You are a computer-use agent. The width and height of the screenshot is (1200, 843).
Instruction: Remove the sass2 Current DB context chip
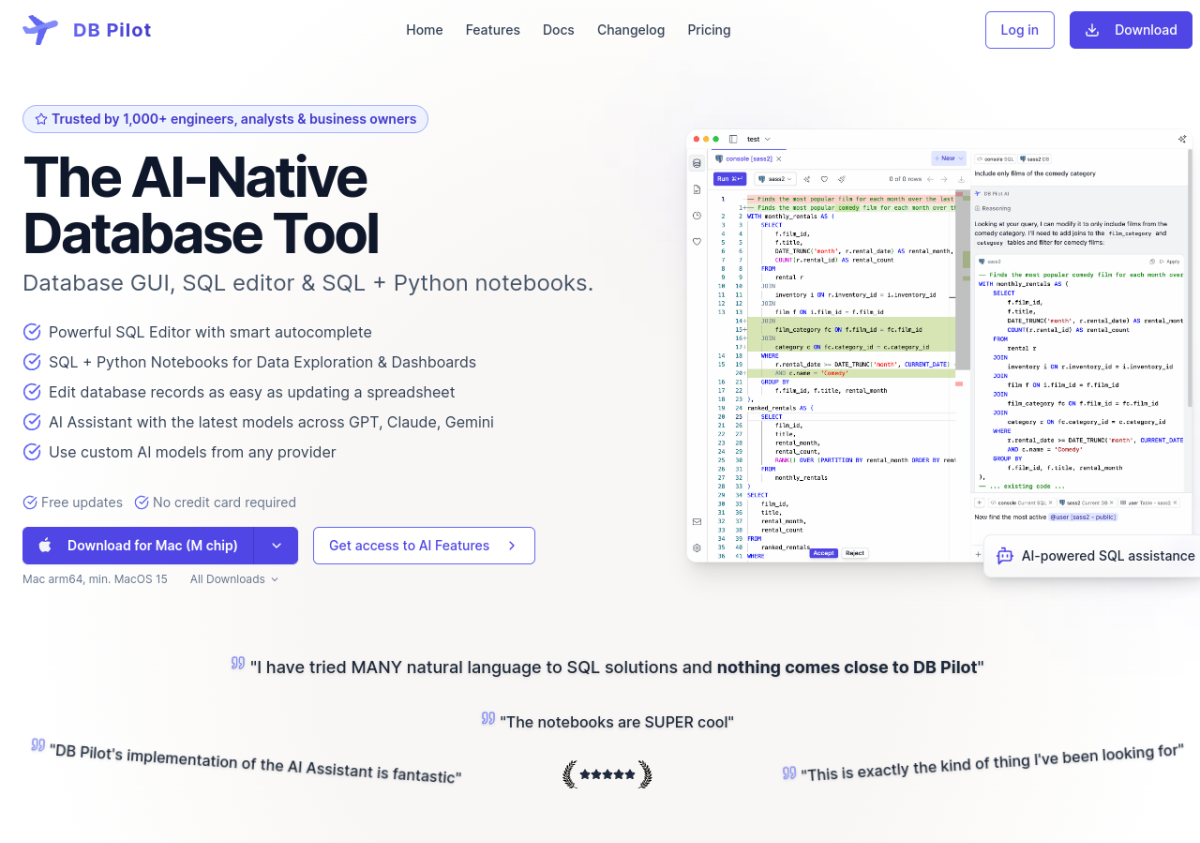(1110, 502)
